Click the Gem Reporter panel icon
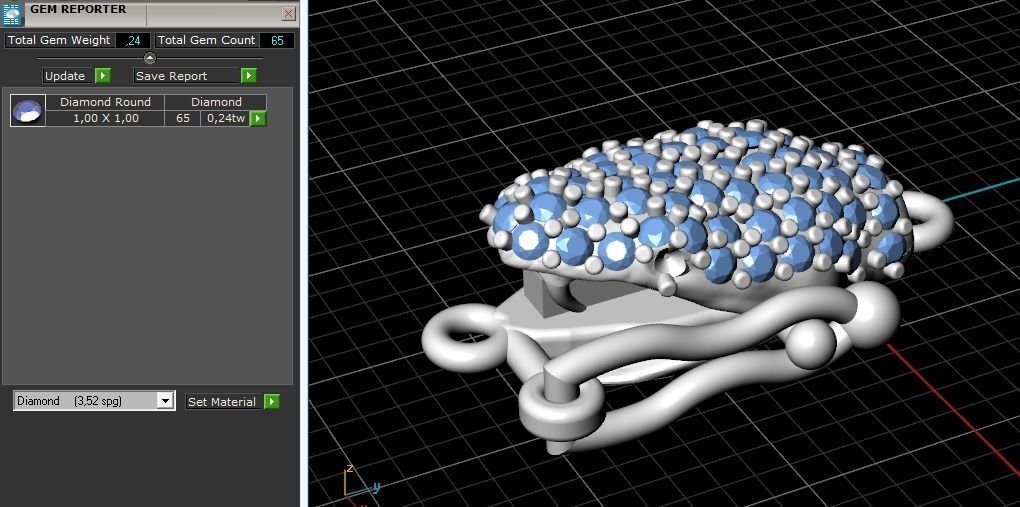This screenshot has height=507, width=1020. 13,14
